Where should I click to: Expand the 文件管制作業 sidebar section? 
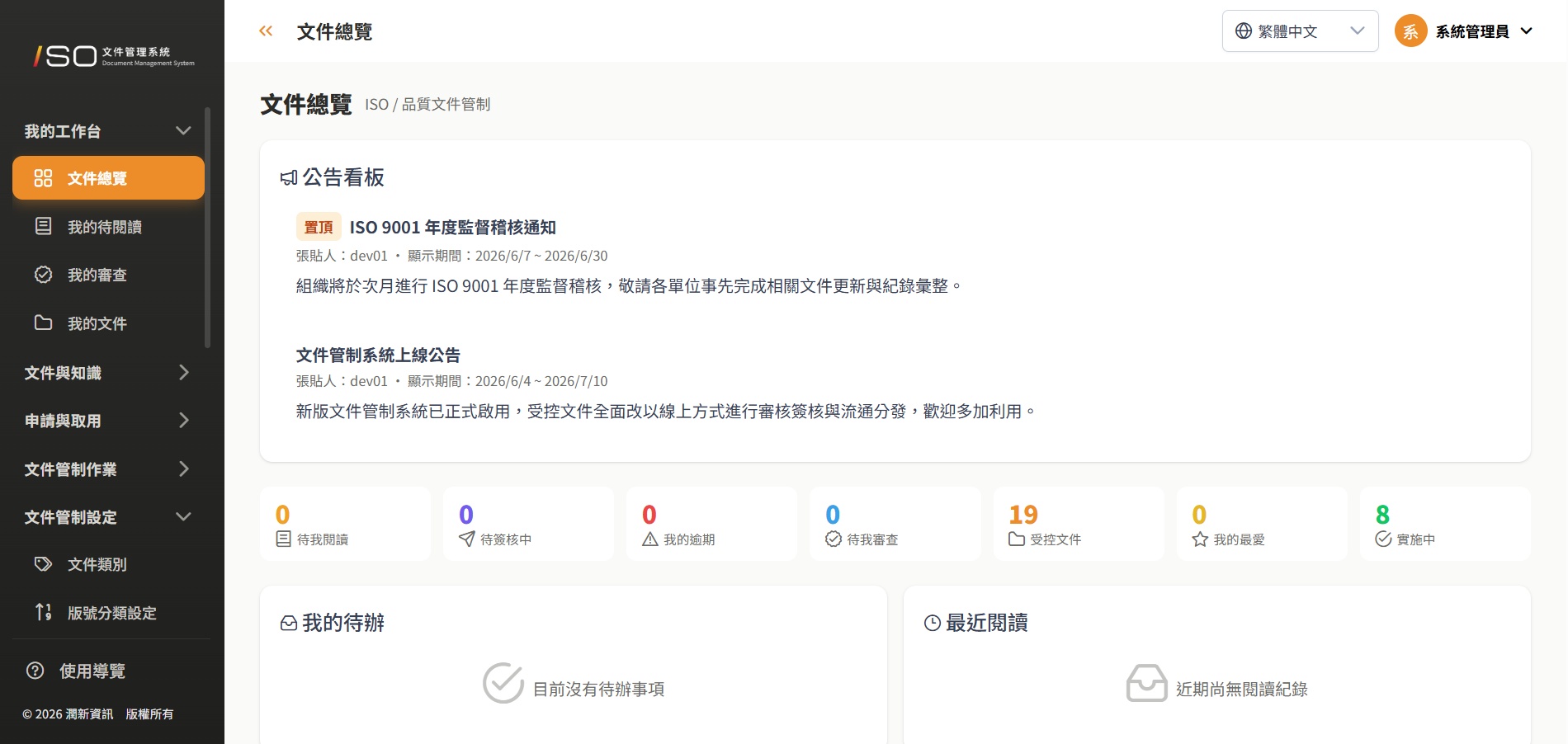[x=108, y=469]
